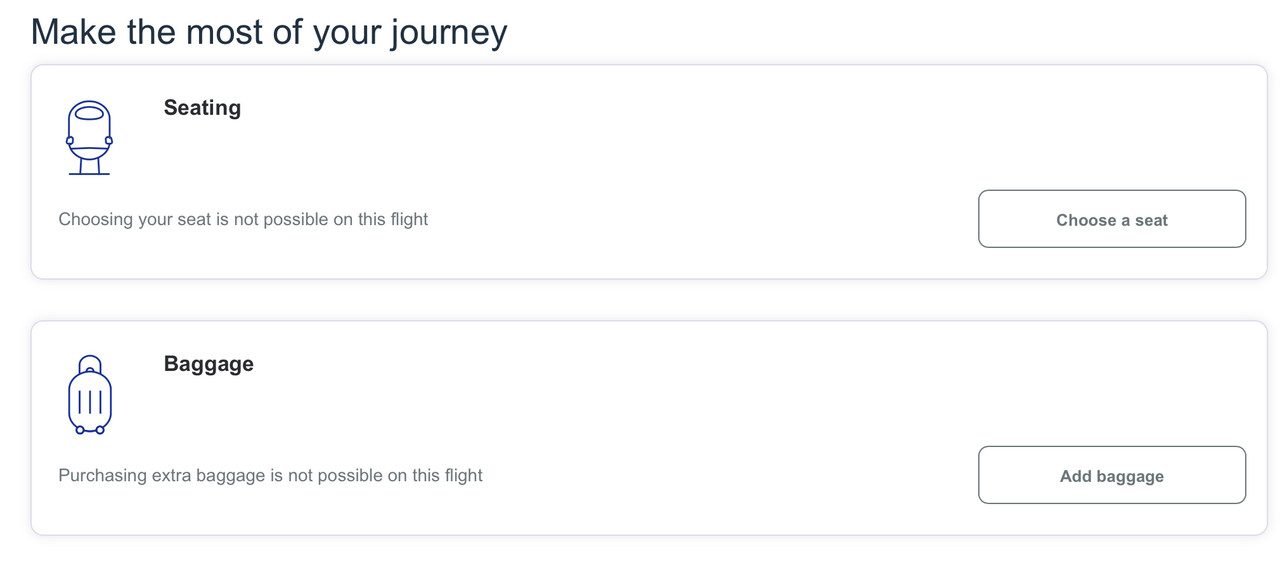This screenshot has height=565, width=1280.
Task: Click the headrest of the seat icon
Action: point(89,113)
